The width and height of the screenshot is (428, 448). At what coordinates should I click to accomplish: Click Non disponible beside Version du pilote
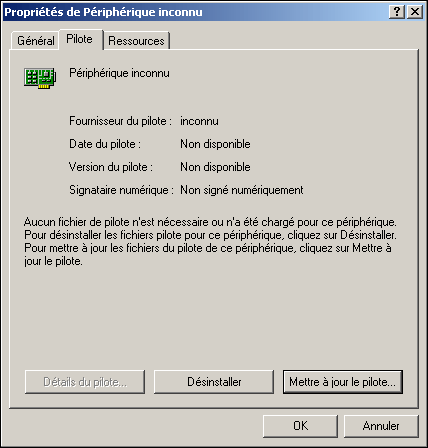pos(215,167)
